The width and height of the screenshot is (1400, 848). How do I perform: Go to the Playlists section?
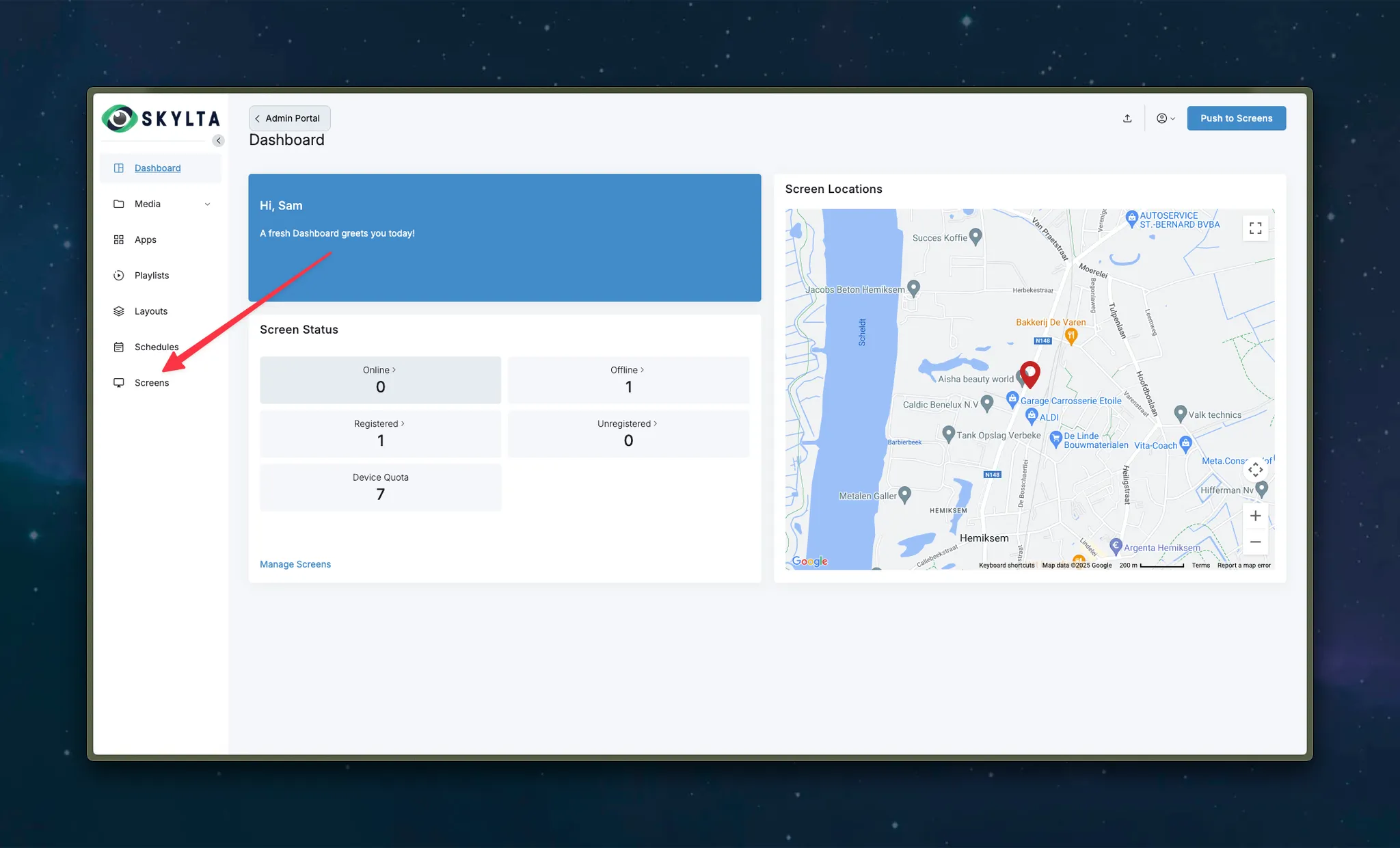click(x=161, y=276)
